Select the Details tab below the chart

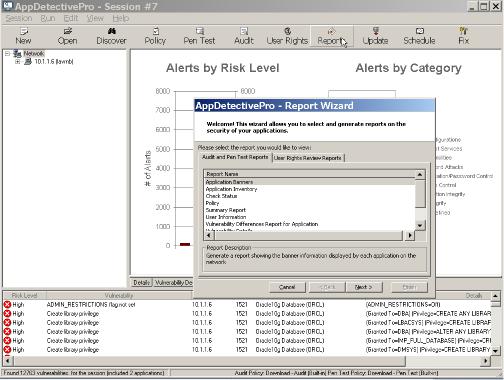click(141, 283)
